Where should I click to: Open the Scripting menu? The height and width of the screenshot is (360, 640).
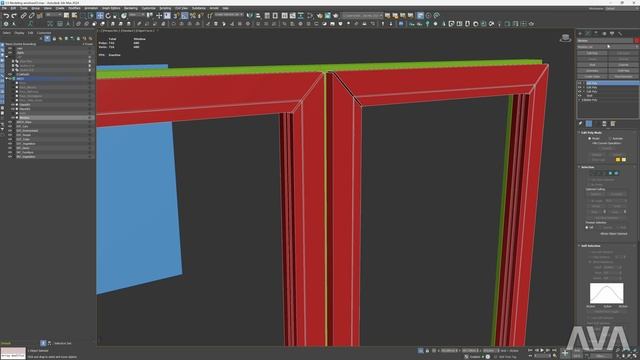pyautogui.click(x=165, y=8)
